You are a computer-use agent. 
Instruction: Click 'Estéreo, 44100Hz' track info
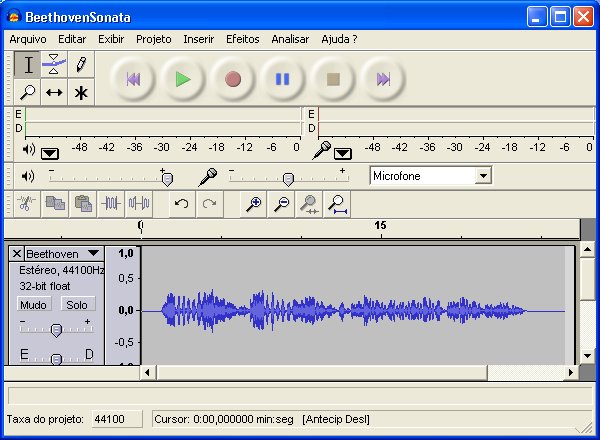click(62, 270)
